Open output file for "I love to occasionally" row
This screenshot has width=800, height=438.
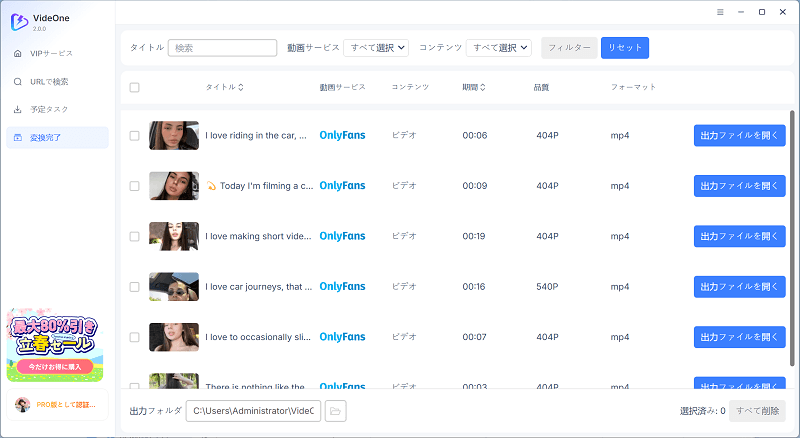coord(739,337)
